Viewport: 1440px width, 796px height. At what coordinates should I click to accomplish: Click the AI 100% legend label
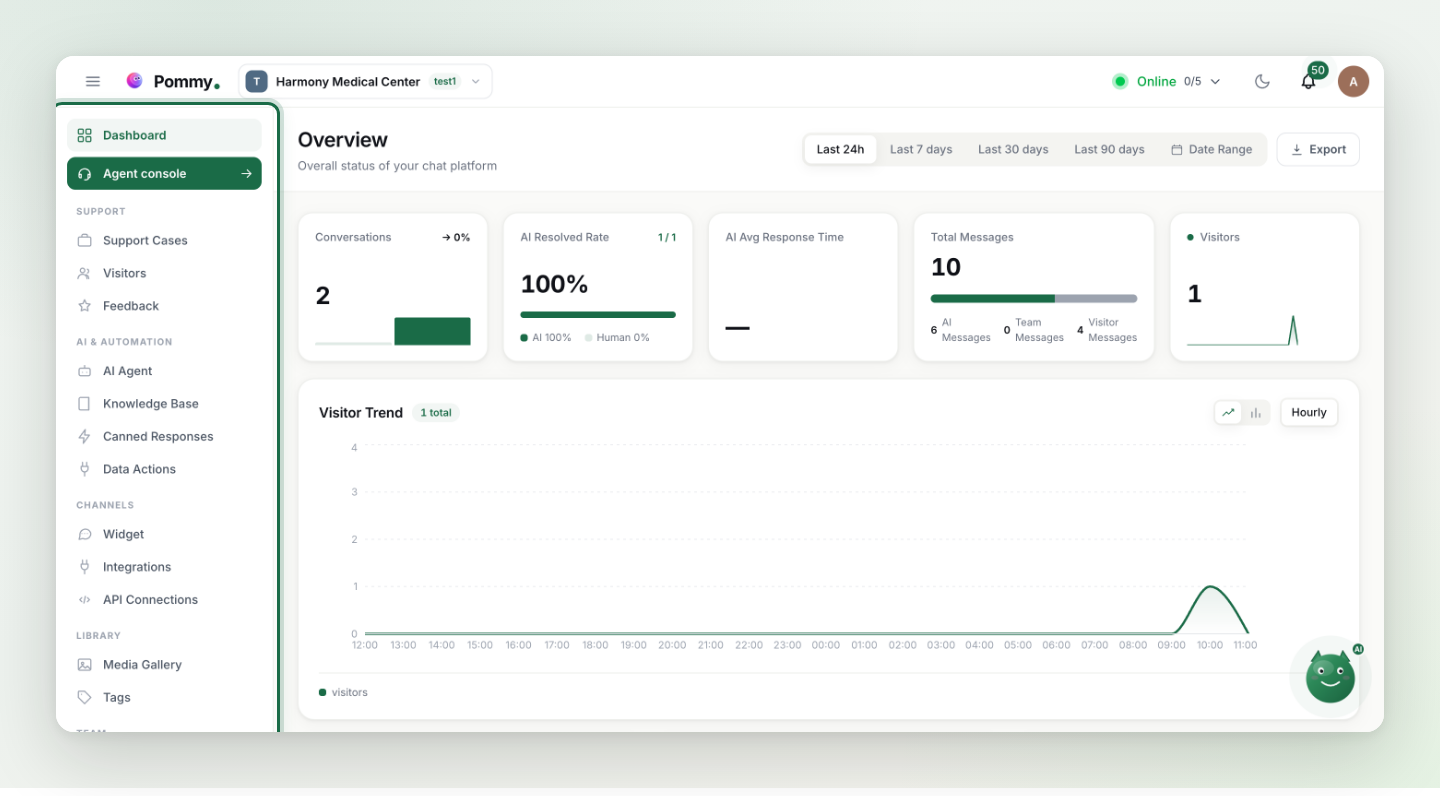tap(546, 338)
